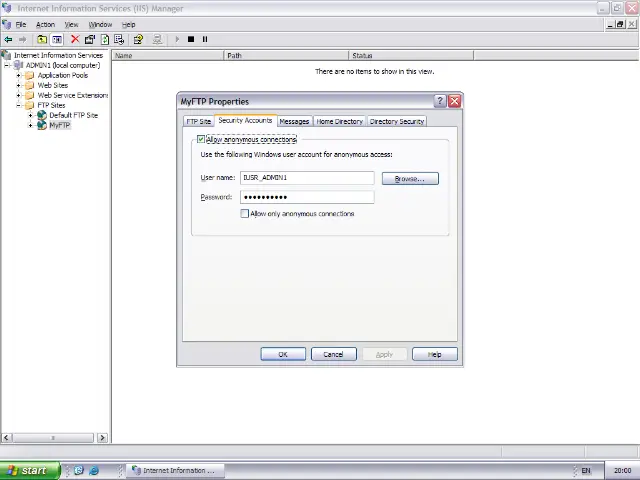
Task: Expand the MyFTP tree node
Action: coord(30,125)
